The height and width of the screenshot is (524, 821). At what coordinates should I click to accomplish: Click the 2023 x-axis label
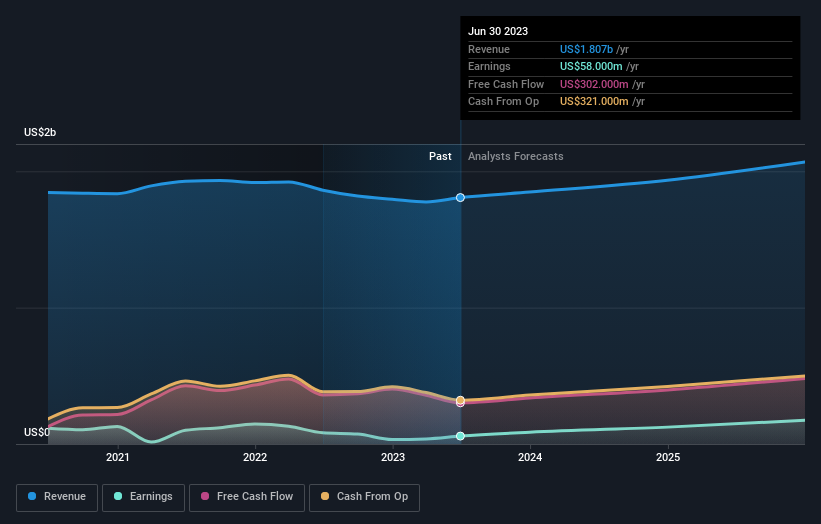[x=393, y=458]
